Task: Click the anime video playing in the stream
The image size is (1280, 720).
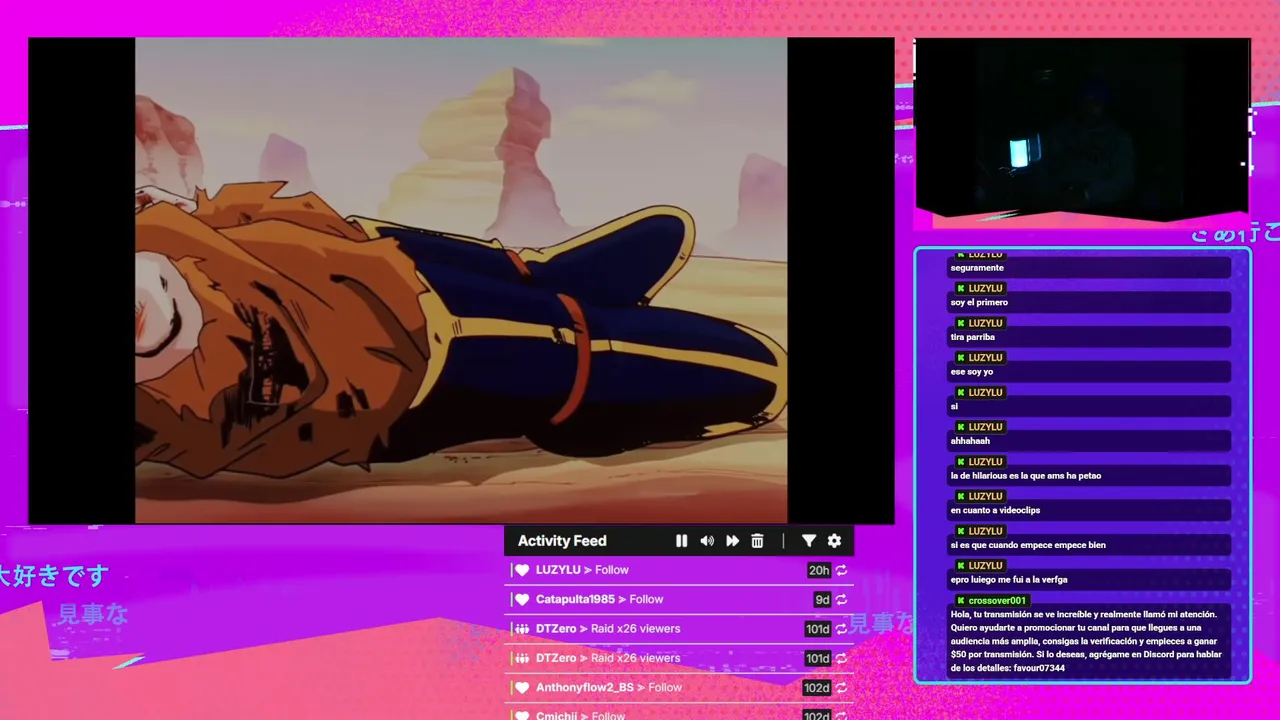Action: point(461,280)
